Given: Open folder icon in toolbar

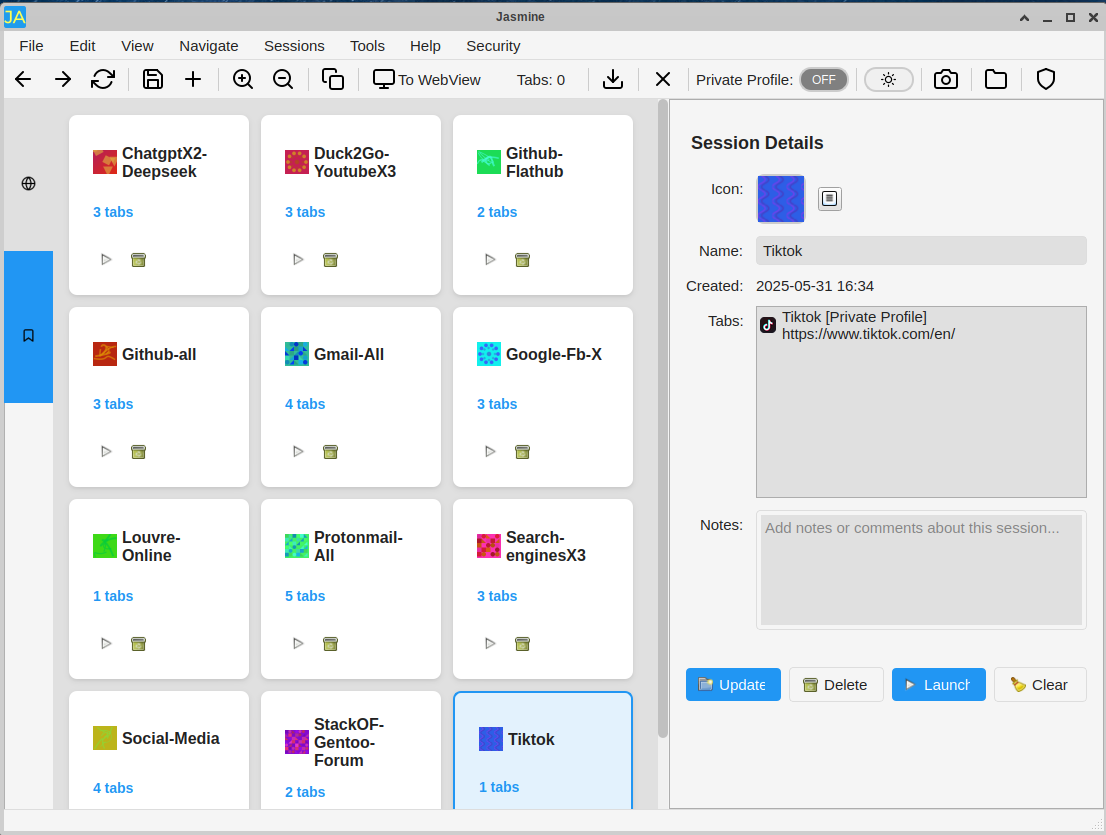Looking at the screenshot, I should click(995, 80).
